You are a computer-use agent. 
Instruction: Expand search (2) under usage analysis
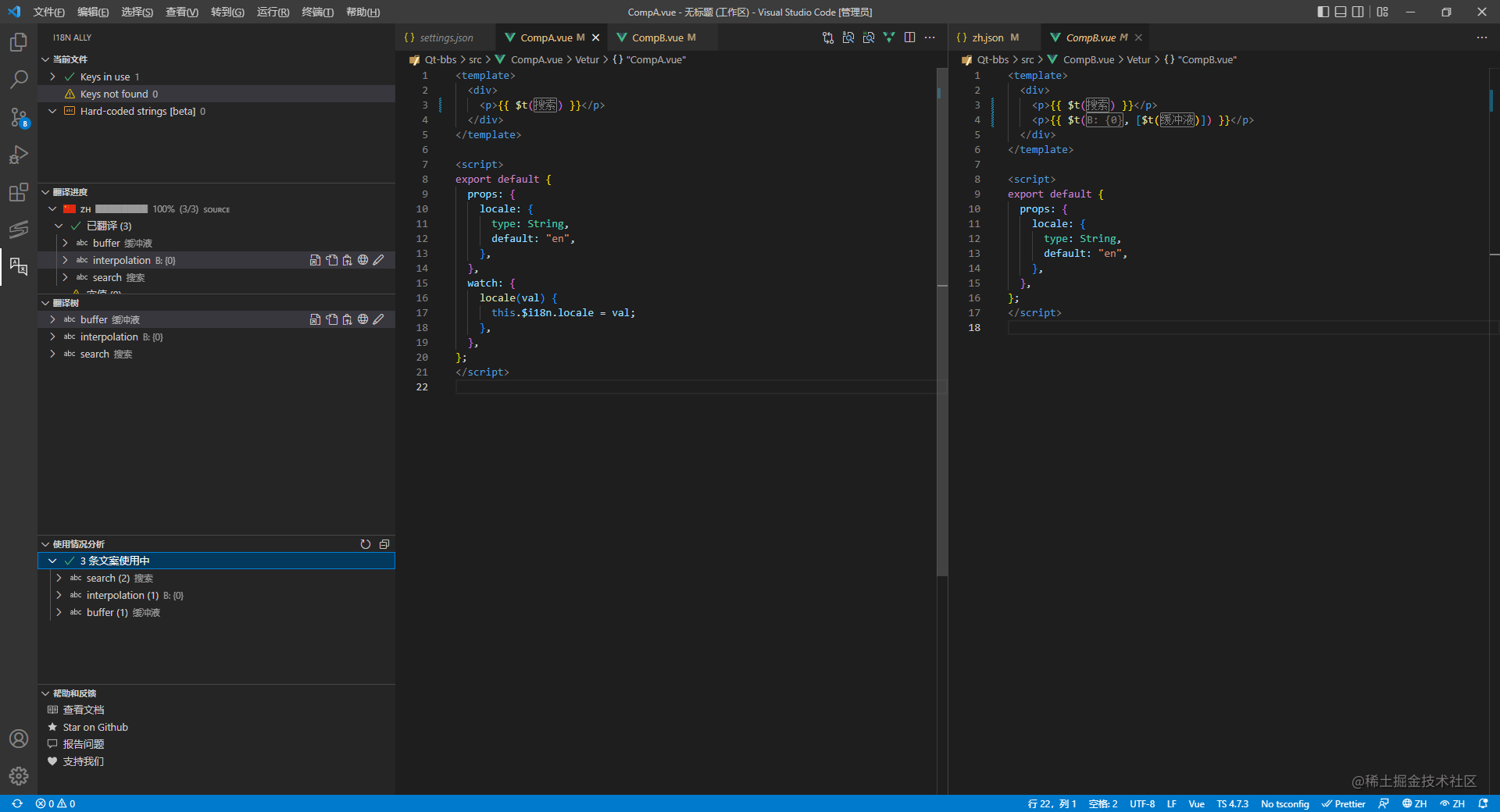click(x=59, y=578)
